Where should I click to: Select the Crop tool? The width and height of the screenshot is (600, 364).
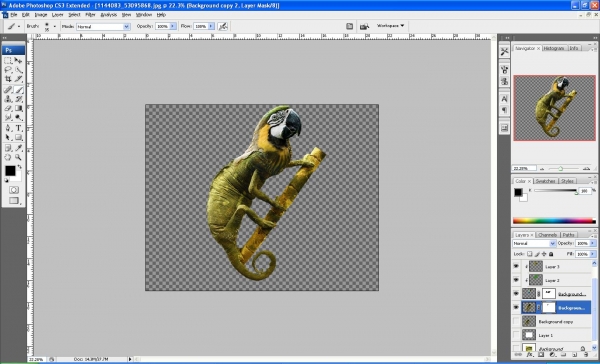pos(8,79)
